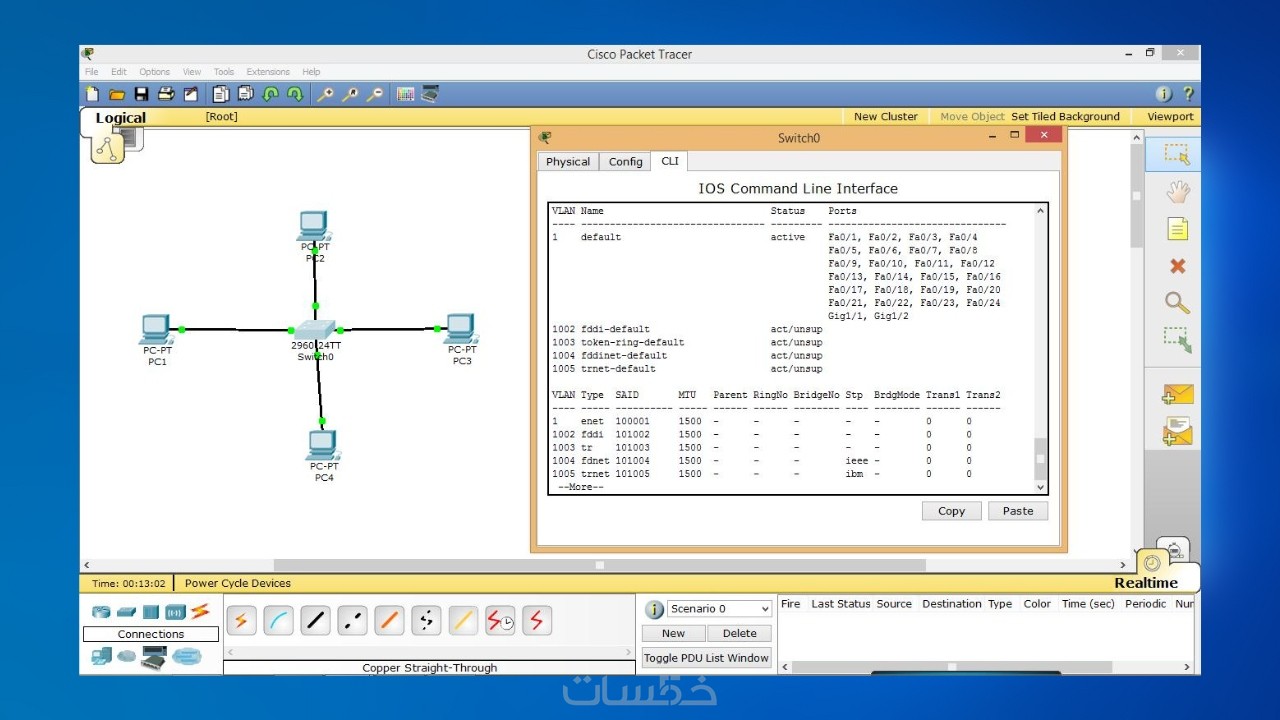
Task: Click the Copy button in CLI
Action: click(951, 511)
